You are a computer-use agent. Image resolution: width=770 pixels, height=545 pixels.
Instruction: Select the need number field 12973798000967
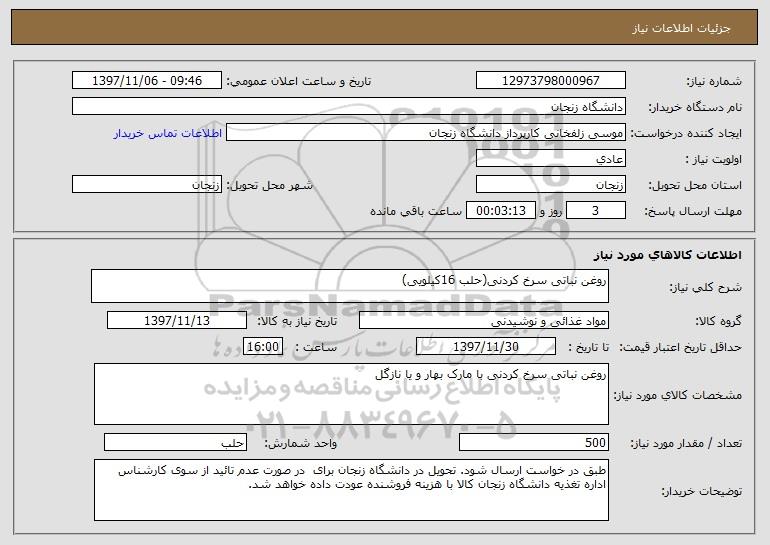(x=550, y=81)
